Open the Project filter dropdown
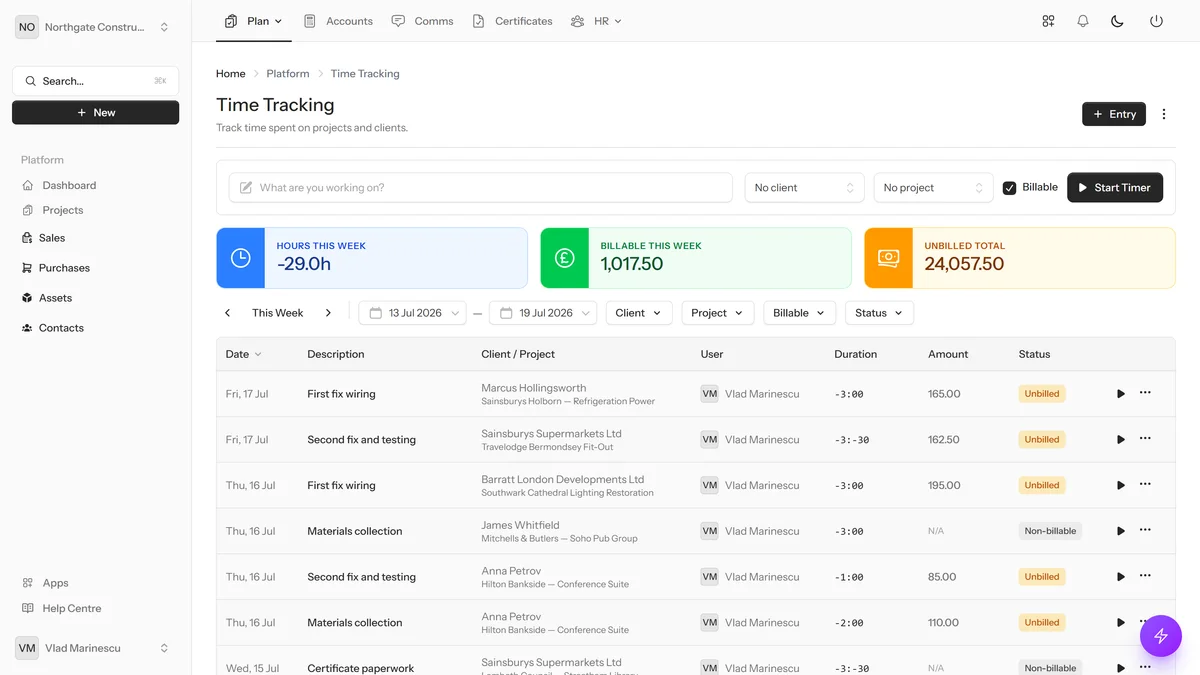 pos(717,313)
